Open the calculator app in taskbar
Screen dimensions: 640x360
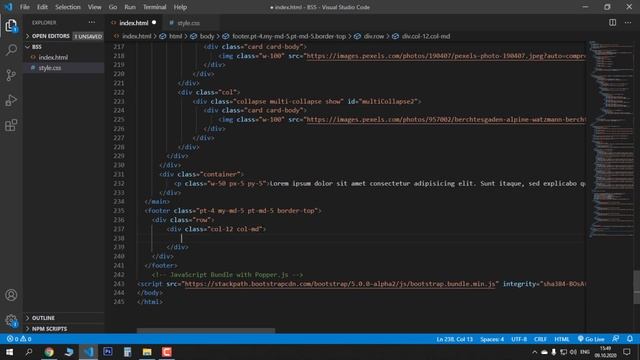click(127, 352)
